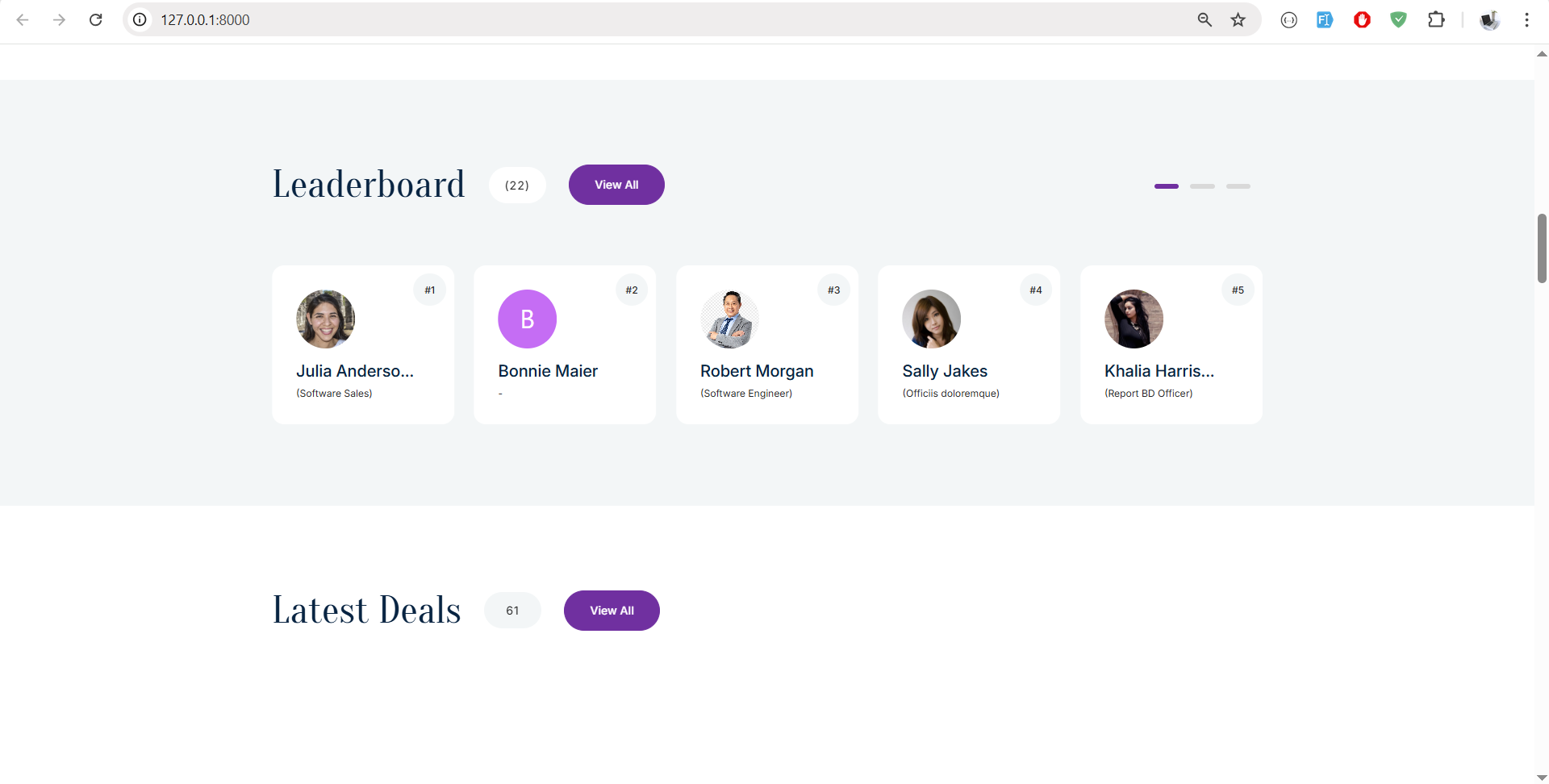Image resolution: width=1549 pixels, height=784 pixels.
Task: Select the third carousel page indicator
Action: click(x=1238, y=186)
